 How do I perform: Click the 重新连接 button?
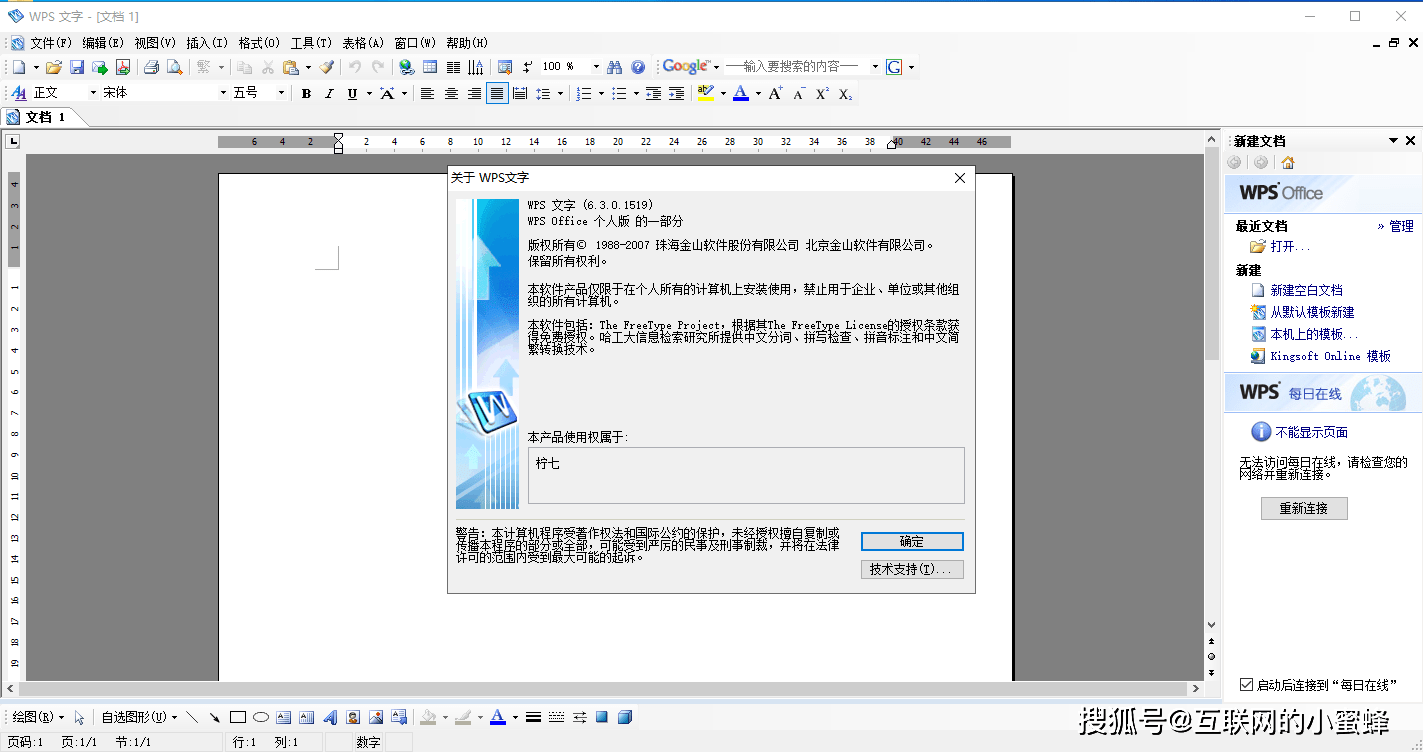[x=1303, y=508]
